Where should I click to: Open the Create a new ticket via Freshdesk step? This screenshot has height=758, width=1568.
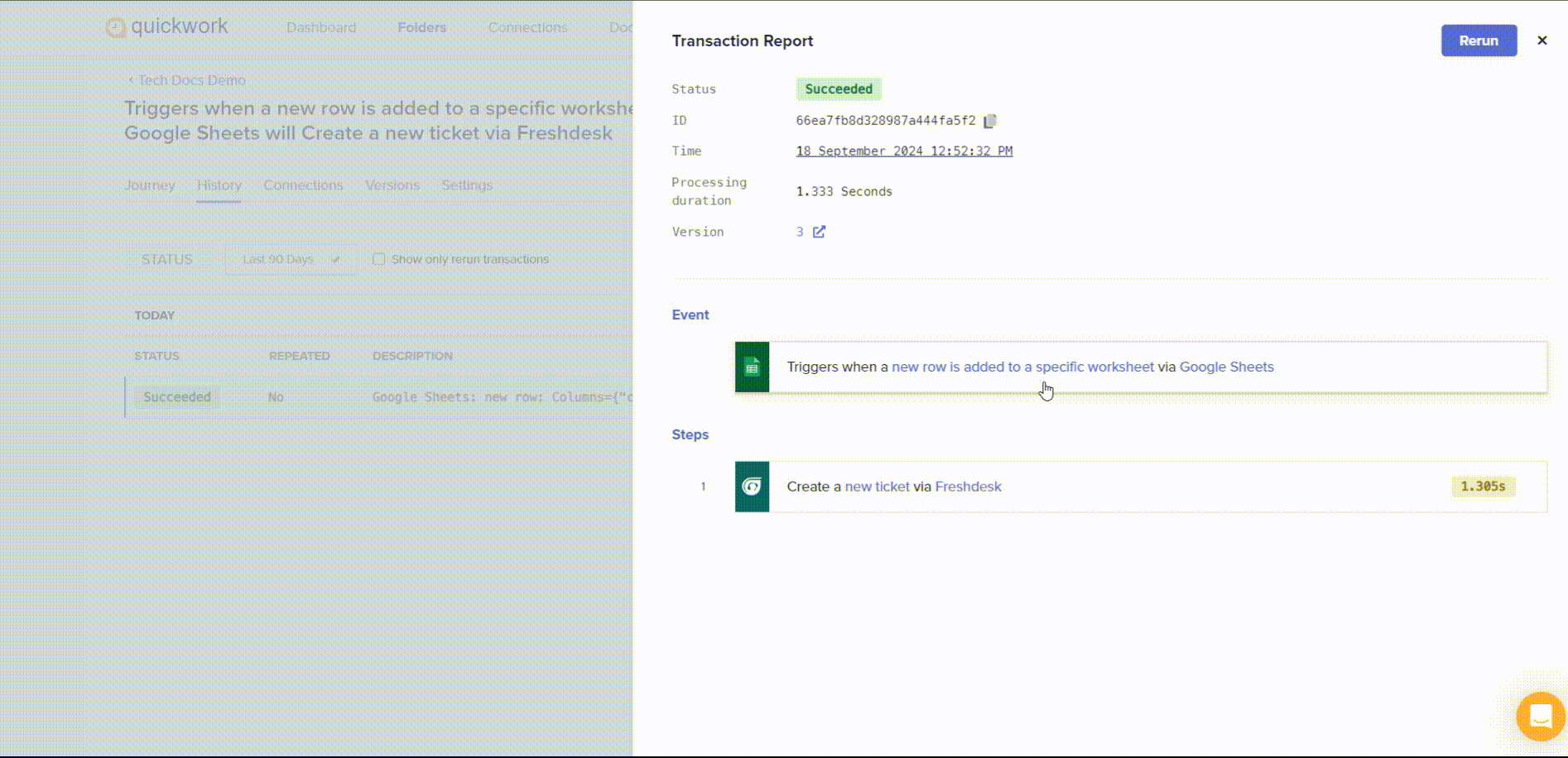point(1141,487)
